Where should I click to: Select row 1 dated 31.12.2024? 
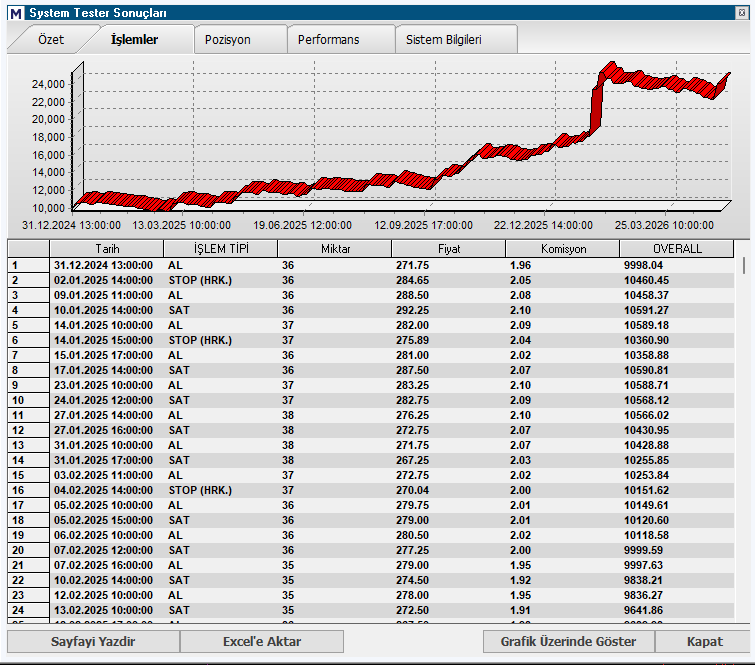click(x=371, y=265)
